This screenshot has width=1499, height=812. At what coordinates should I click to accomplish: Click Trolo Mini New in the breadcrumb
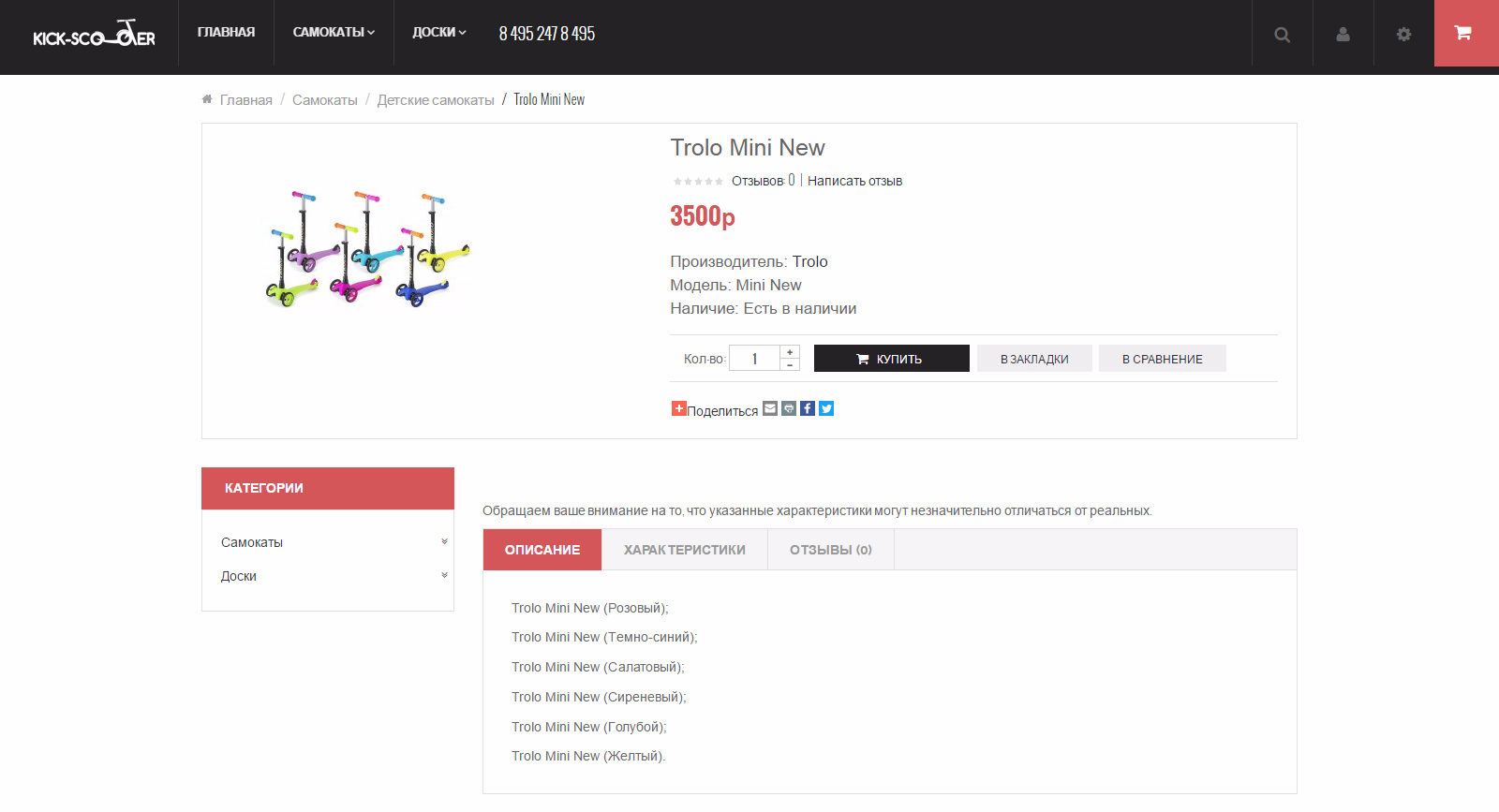click(549, 99)
